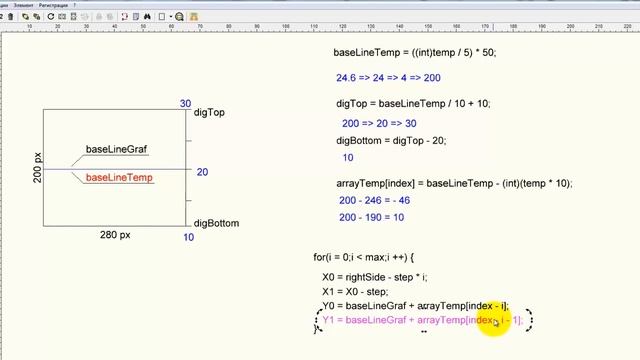640x360 pixels.
Task: Click the rotate circular-arrow icon
Action: click(51, 17)
